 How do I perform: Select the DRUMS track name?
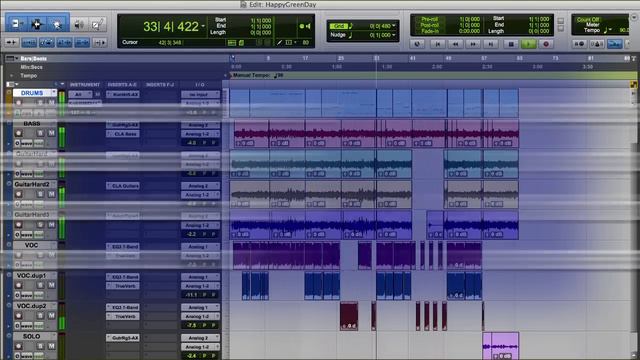click(32, 93)
